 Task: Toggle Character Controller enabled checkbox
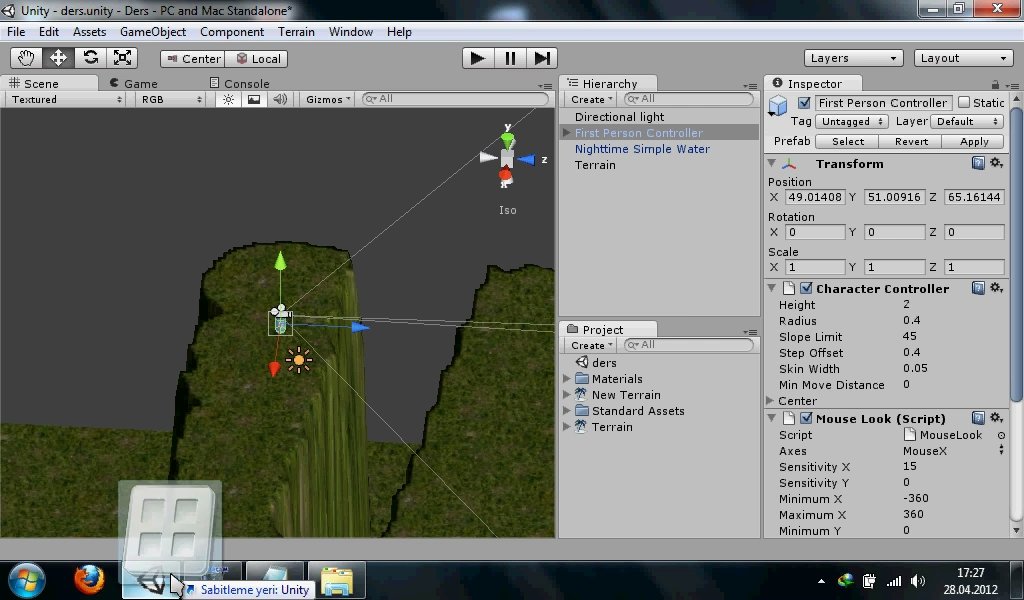click(x=807, y=288)
